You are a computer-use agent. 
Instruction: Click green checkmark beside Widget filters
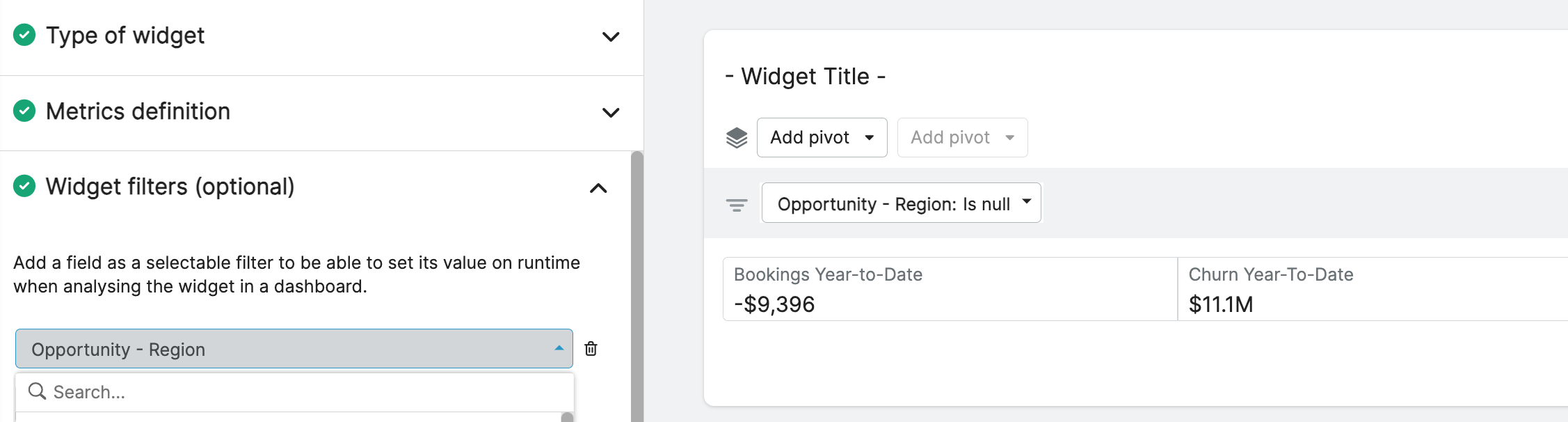(24, 186)
